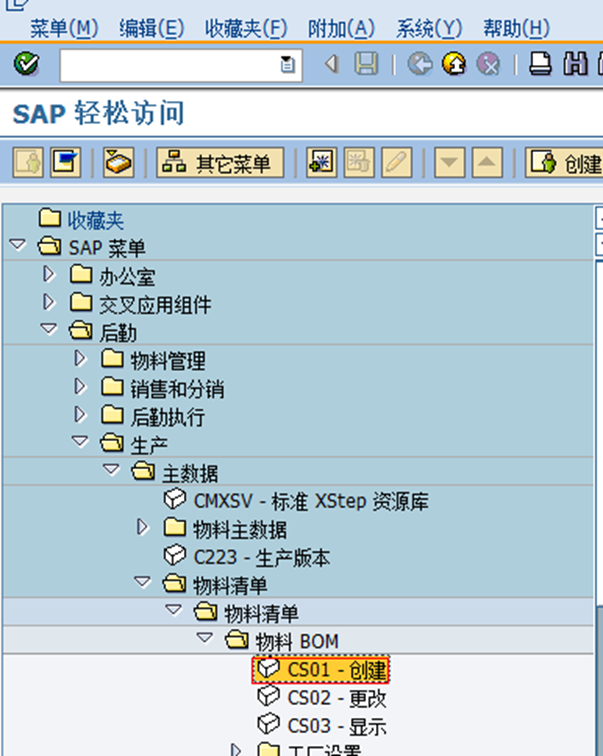This screenshot has width=603, height=756.
Task: Collapse the SAP 菜单 node
Action: coord(18,245)
